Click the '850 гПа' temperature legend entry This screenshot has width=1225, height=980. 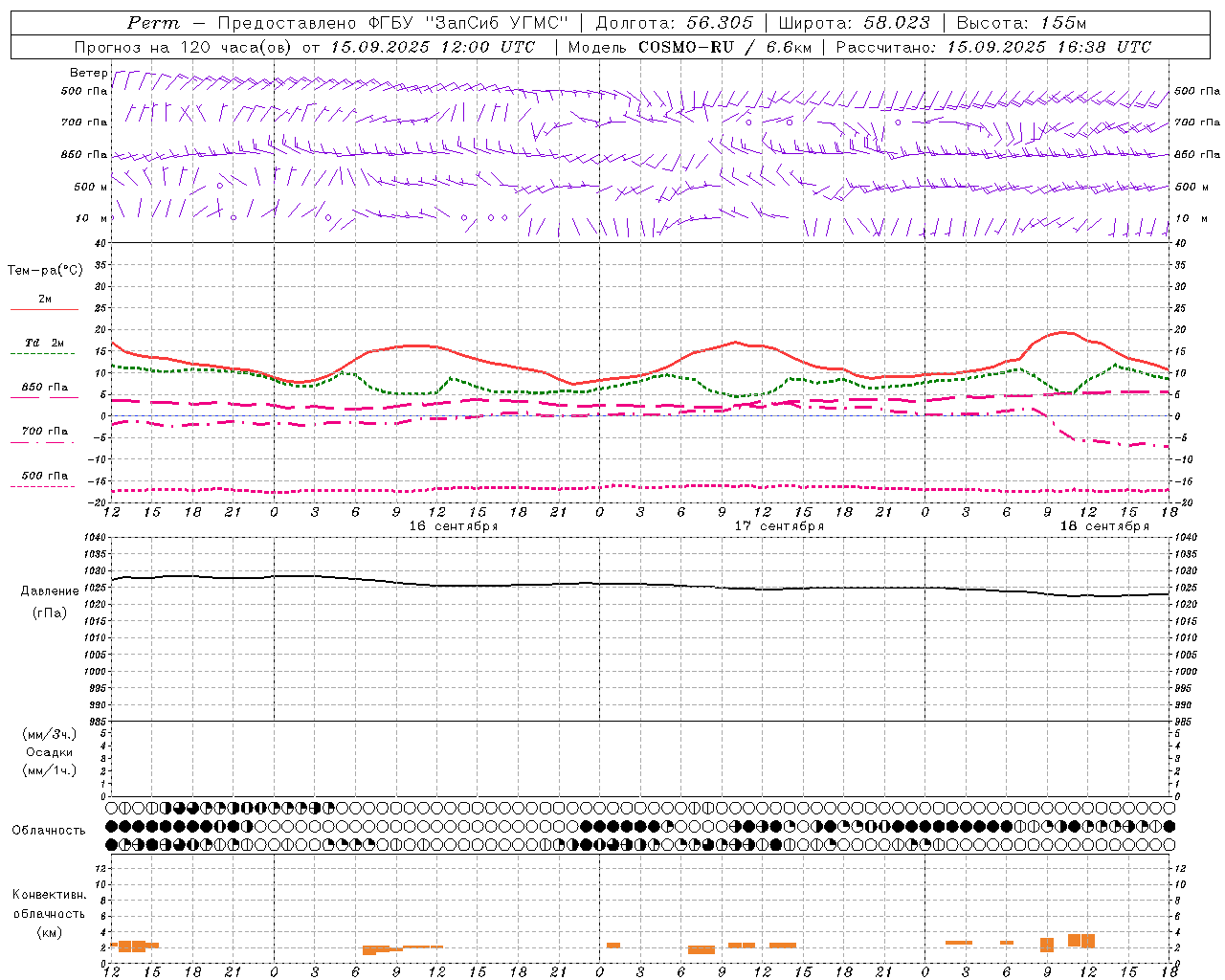[45, 388]
